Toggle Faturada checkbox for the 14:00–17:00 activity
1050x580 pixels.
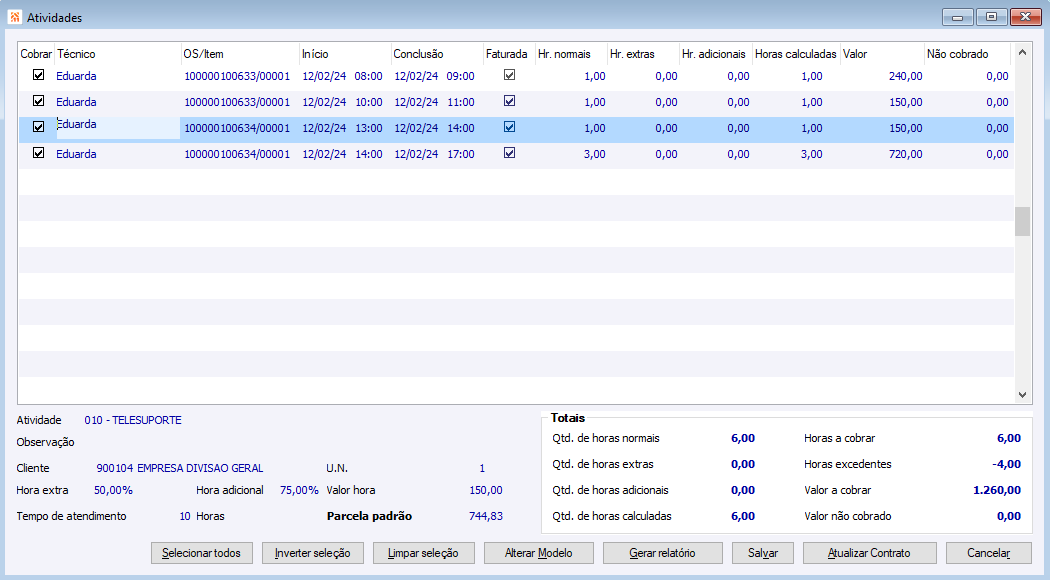(x=509, y=153)
